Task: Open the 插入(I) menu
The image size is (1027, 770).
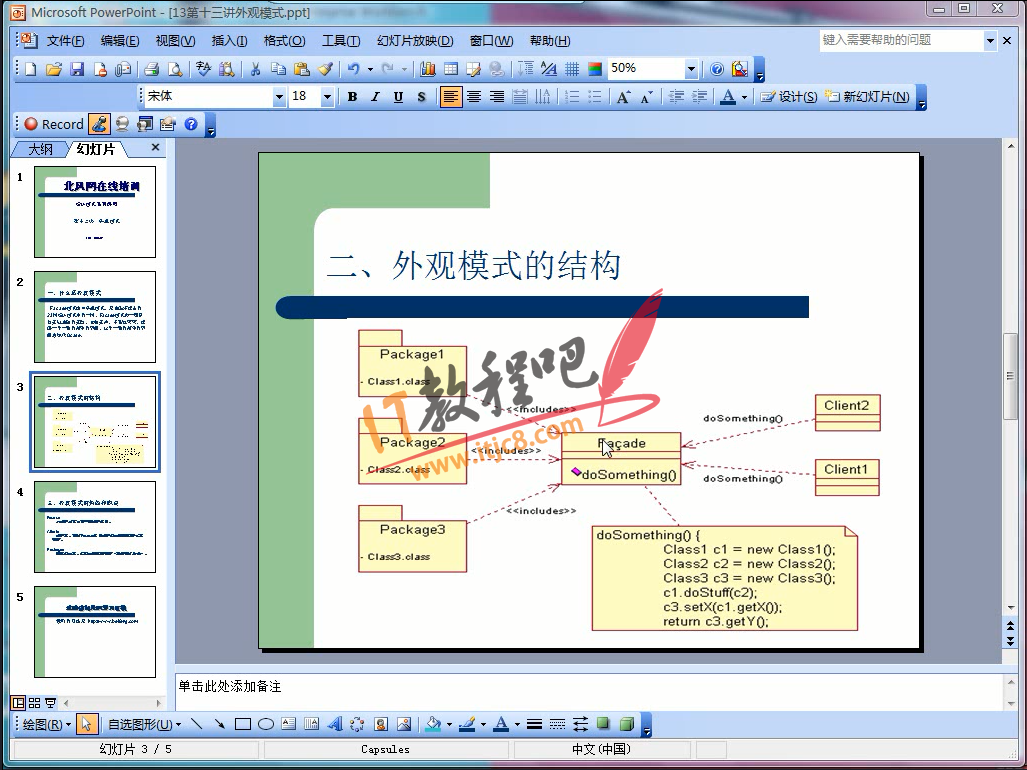Action: pyautogui.click(x=229, y=41)
